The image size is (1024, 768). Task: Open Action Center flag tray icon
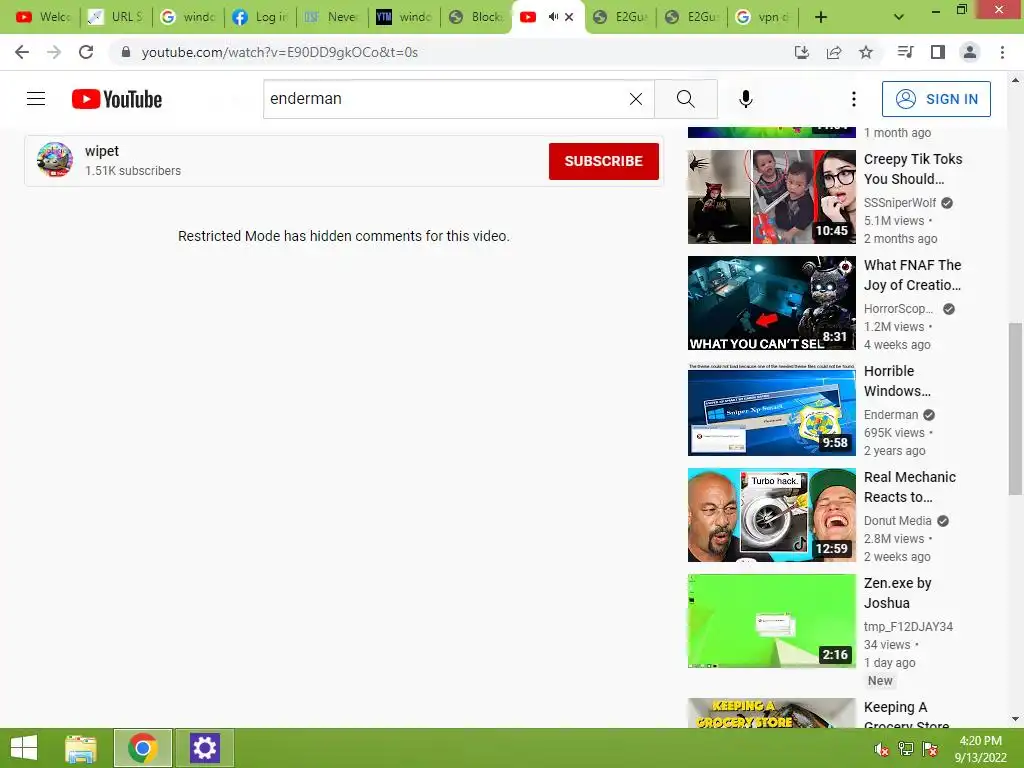click(x=930, y=749)
